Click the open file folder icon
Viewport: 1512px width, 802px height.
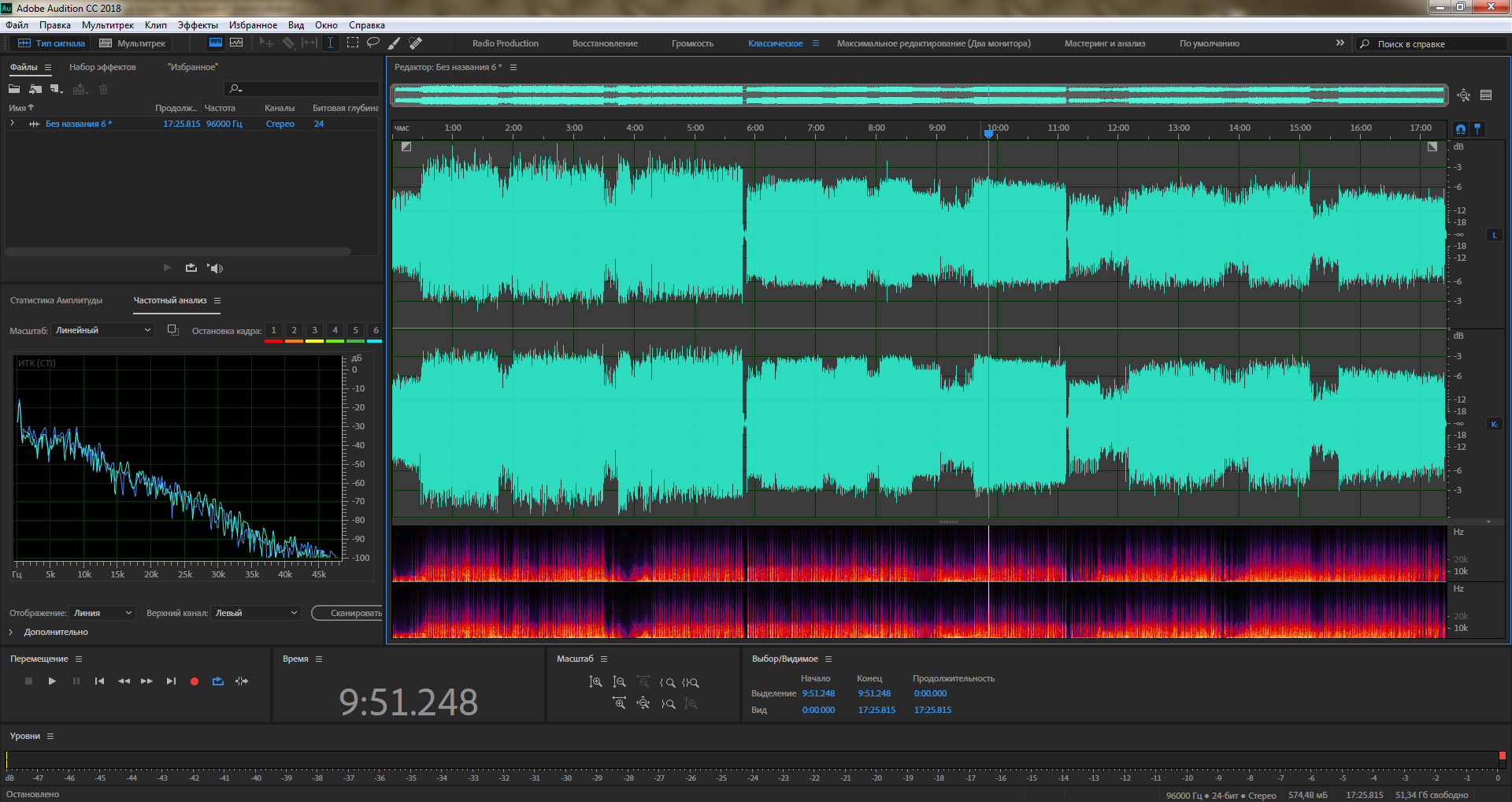14,89
